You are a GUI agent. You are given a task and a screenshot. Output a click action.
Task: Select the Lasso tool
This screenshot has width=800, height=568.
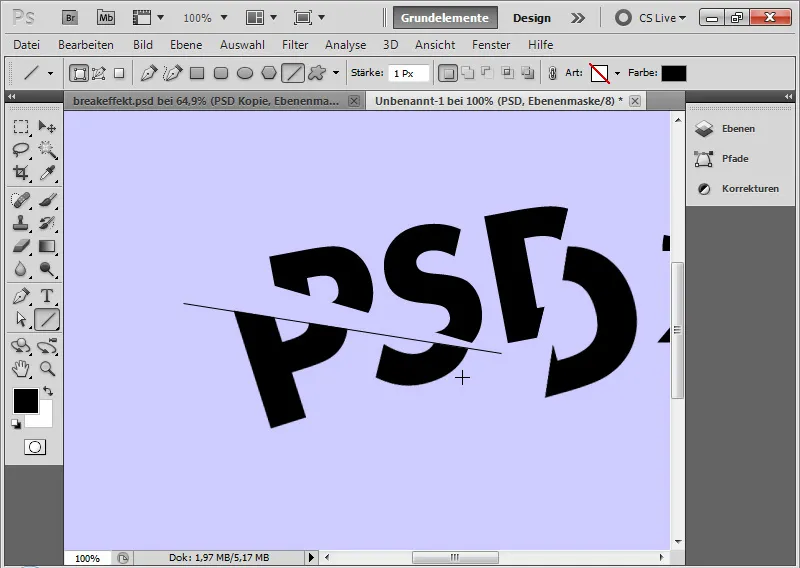click(x=21, y=150)
